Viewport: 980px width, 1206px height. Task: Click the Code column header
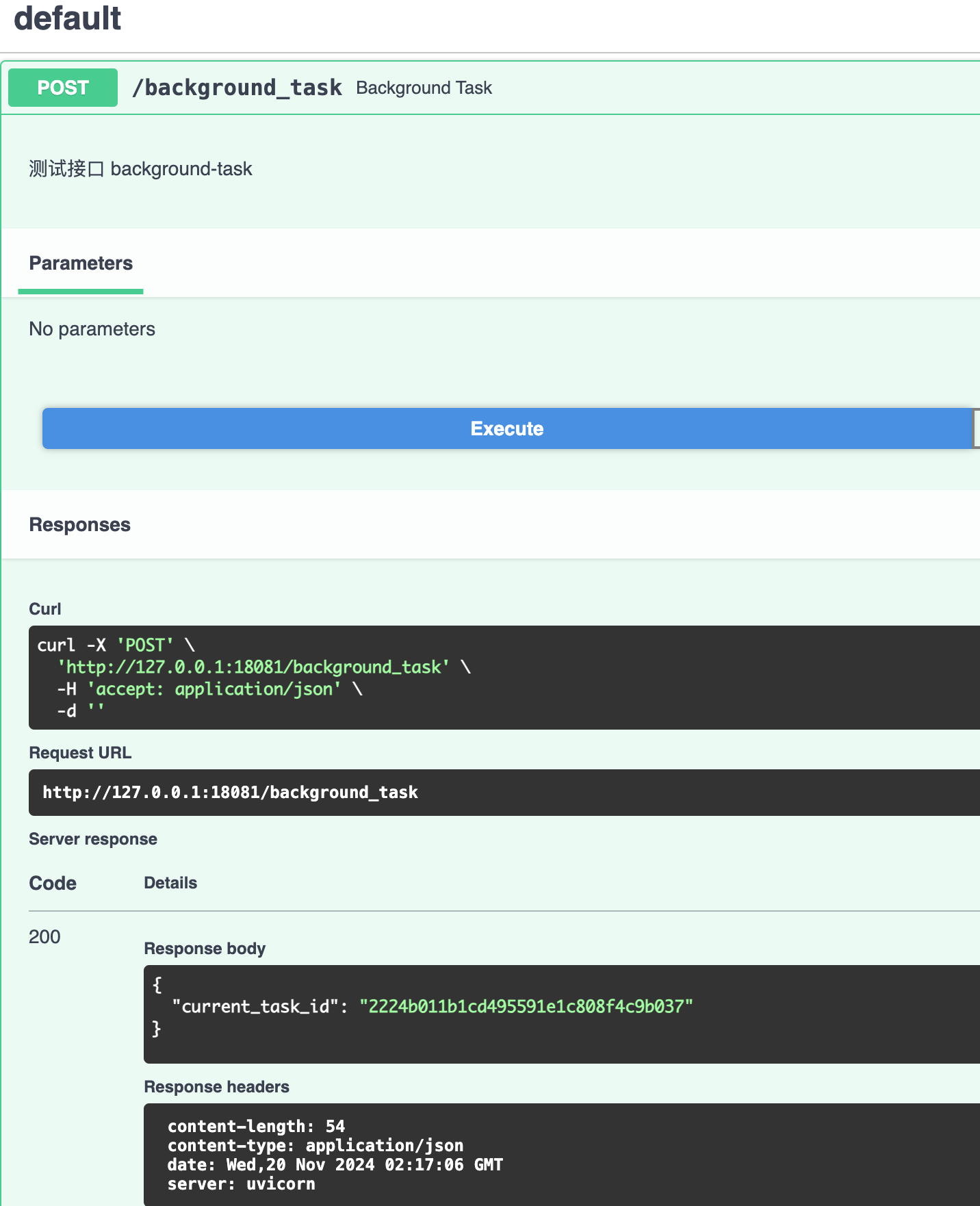coord(53,883)
